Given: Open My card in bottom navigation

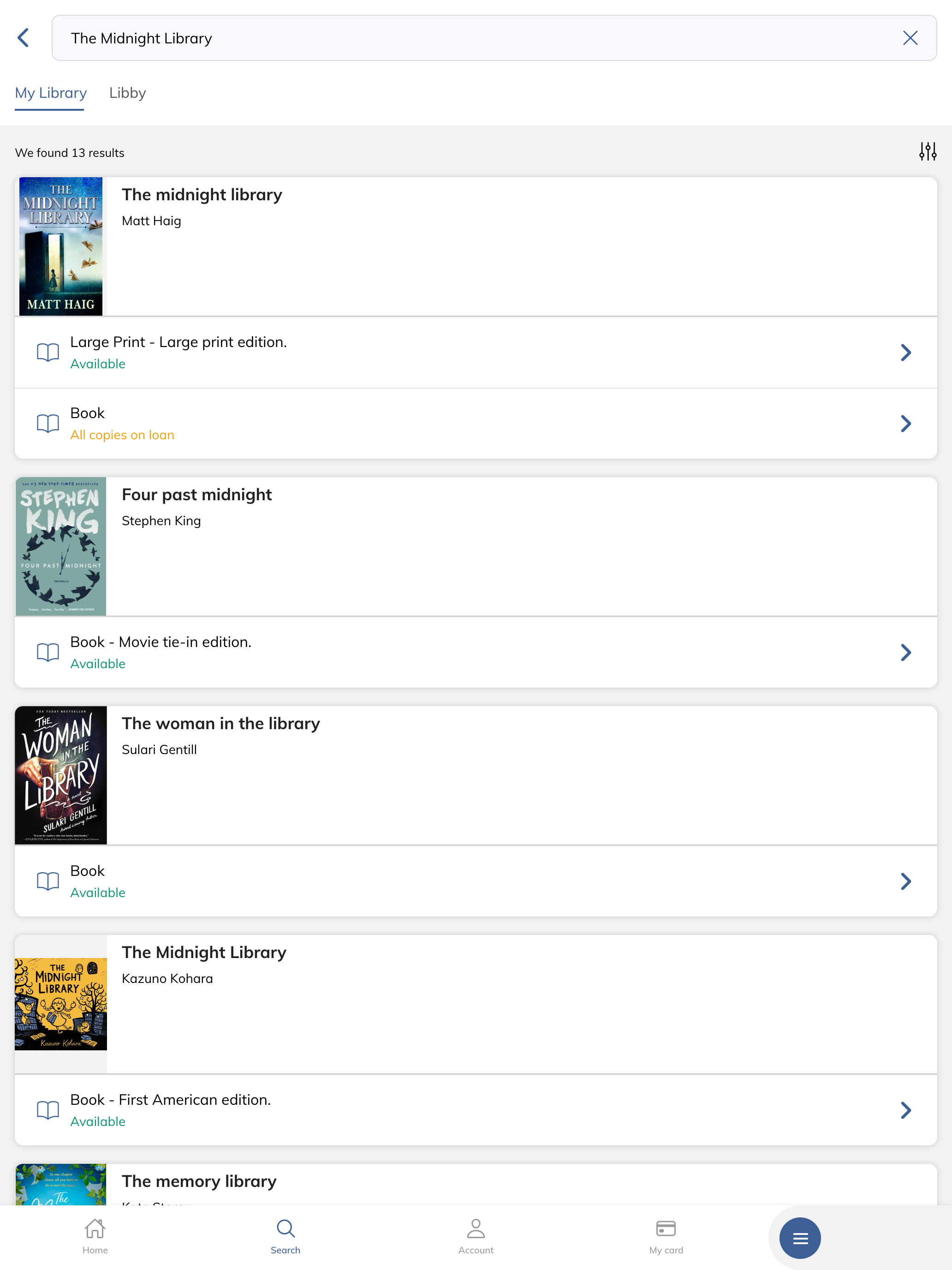Looking at the screenshot, I should 666,1237.
